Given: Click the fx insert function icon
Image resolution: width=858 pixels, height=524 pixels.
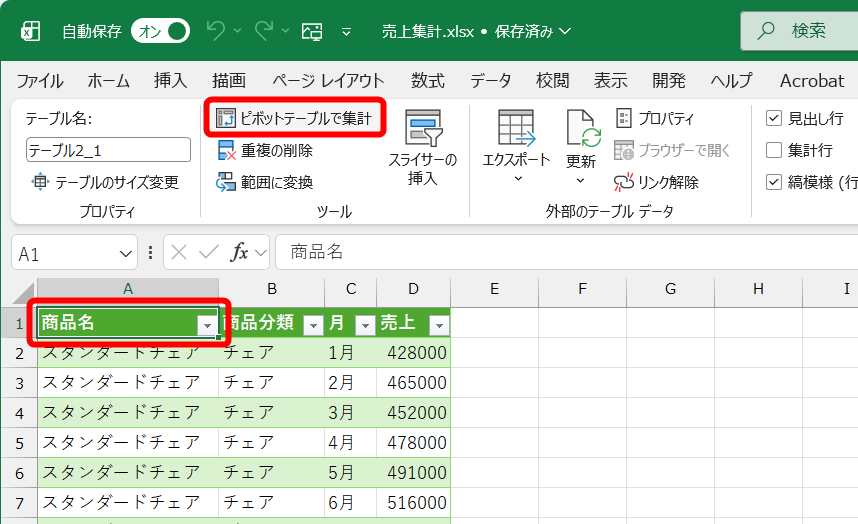Looking at the screenshot, I should tap(240, 252).
